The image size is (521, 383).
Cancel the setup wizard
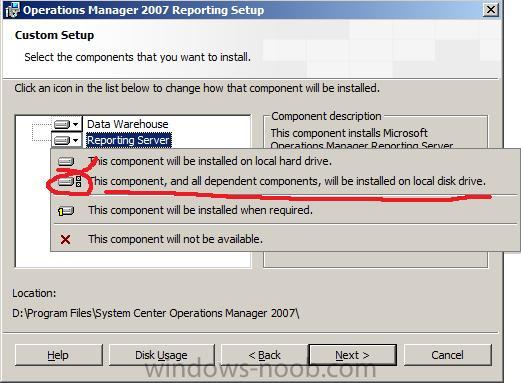448,355
